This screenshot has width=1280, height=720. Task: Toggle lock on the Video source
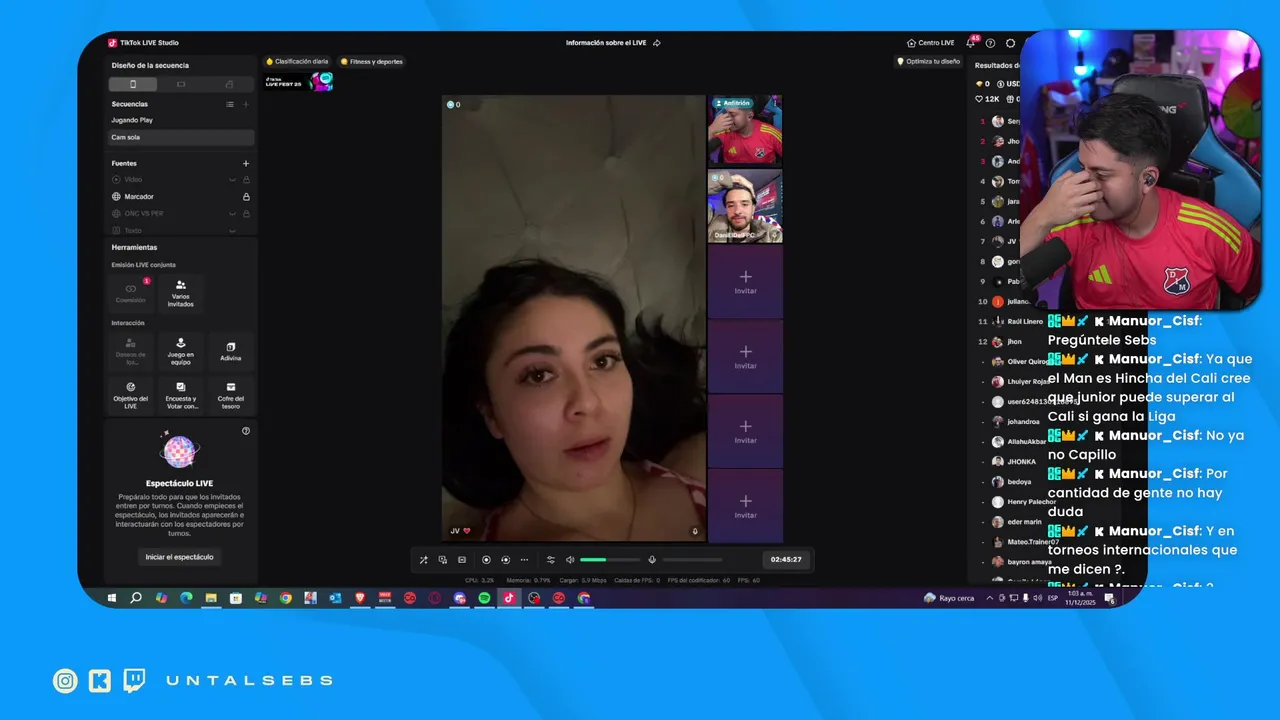click(246, 180)
